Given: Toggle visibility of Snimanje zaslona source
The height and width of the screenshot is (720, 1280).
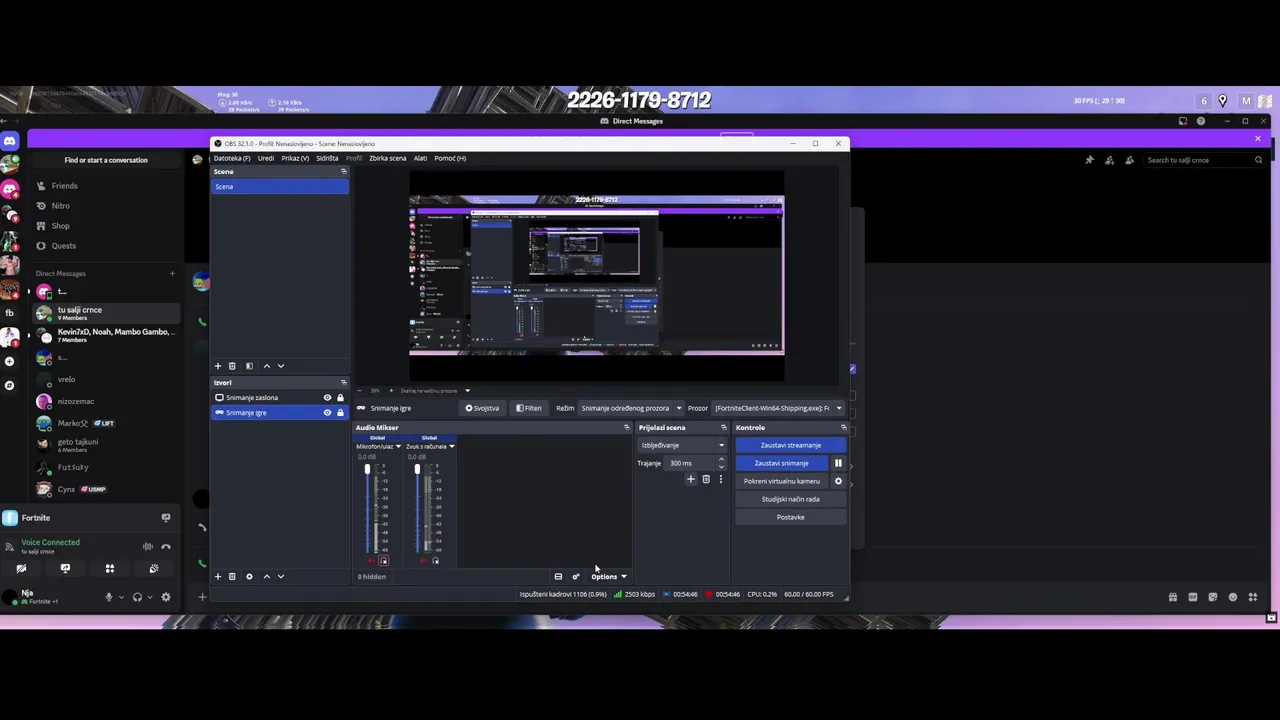Looking at the screenshot, I should coord(327,397).
